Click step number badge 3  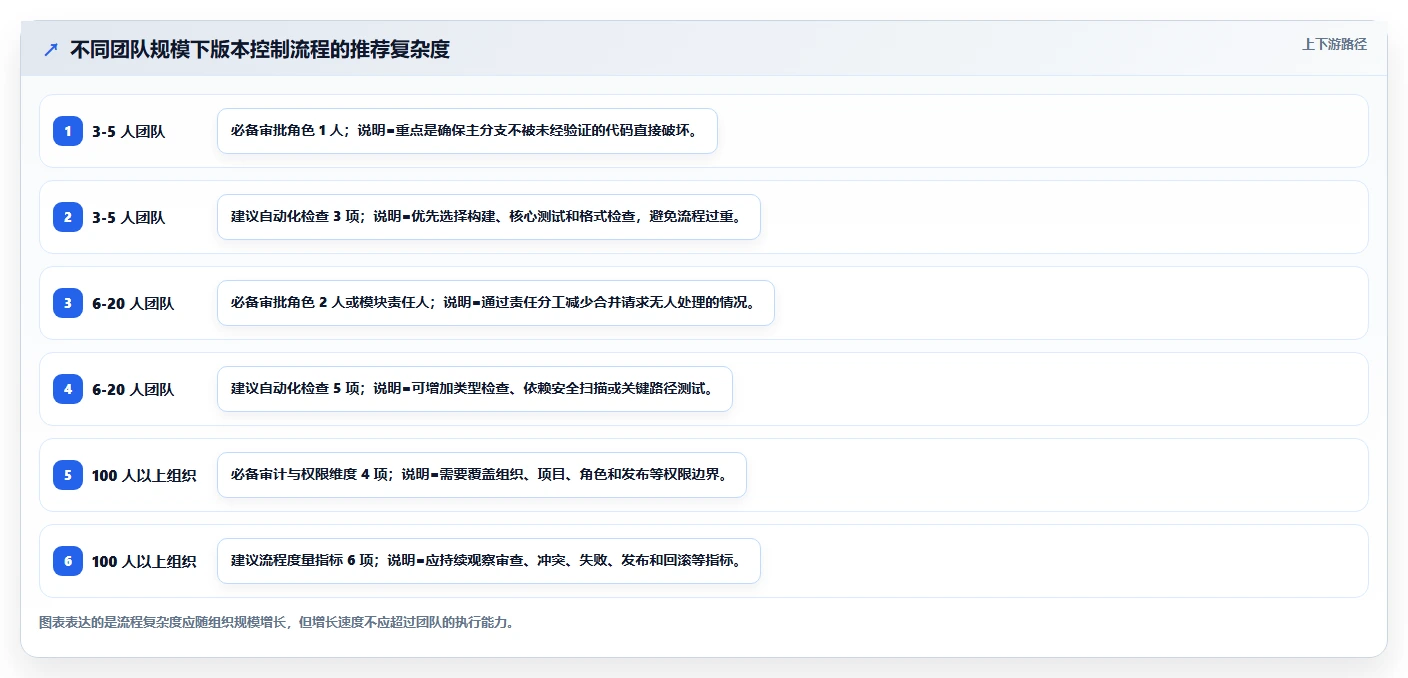tap(68, 303)
